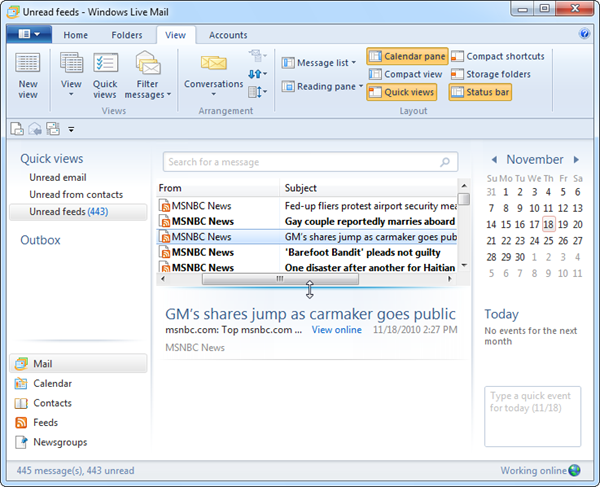Switch to the Accounts ribbon tab
This screenshot has height=487, width=600.
click(x=228, y=35)
